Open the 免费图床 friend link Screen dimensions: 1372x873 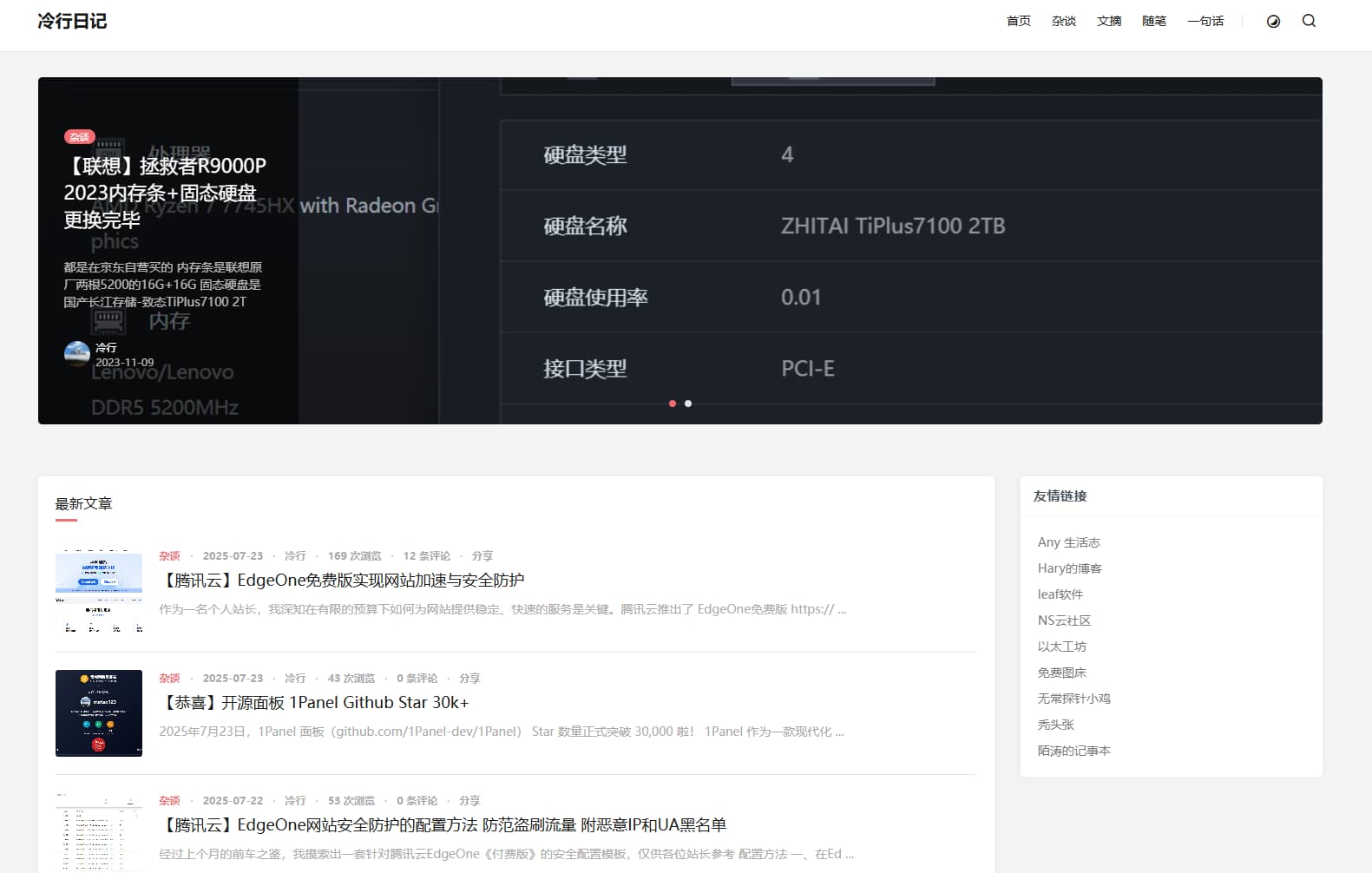1061,673
